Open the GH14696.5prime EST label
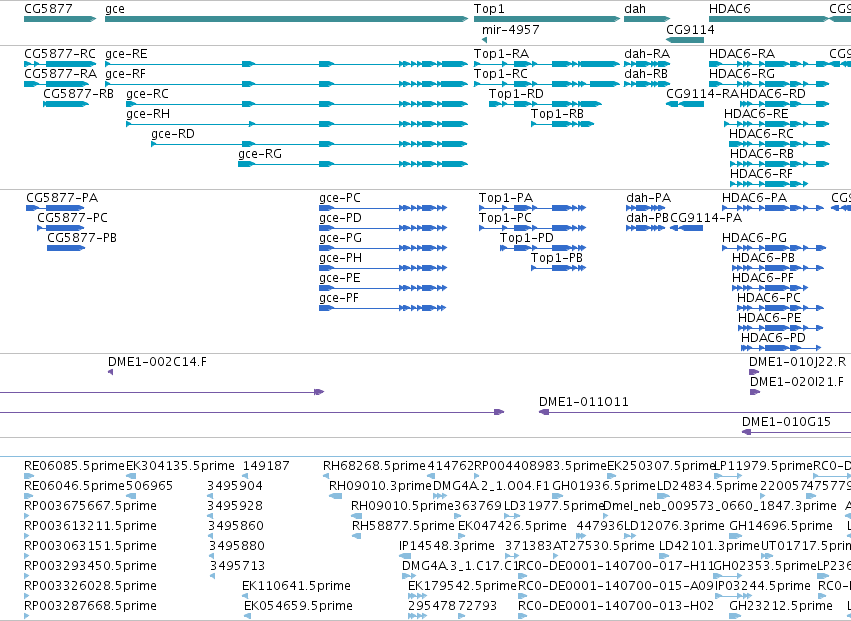Screen dimensions: 851x621 coord(781,526)
